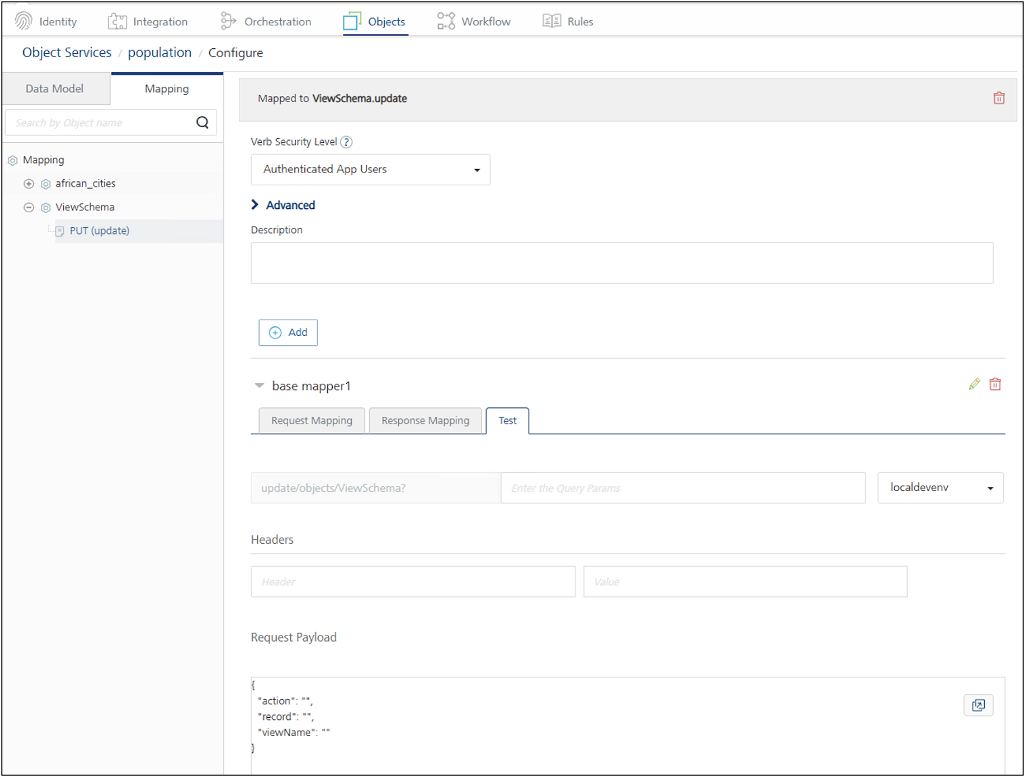Screen dimensions: 1024x776
Task: Click the Add button
Action: point(288,332)
